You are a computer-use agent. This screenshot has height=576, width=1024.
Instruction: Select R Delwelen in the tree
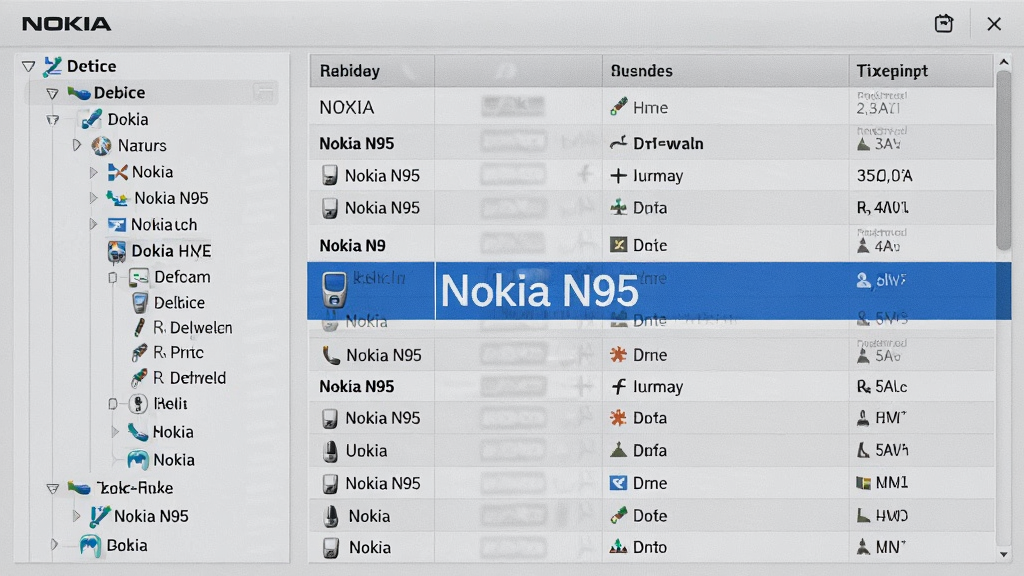(193, 328)
